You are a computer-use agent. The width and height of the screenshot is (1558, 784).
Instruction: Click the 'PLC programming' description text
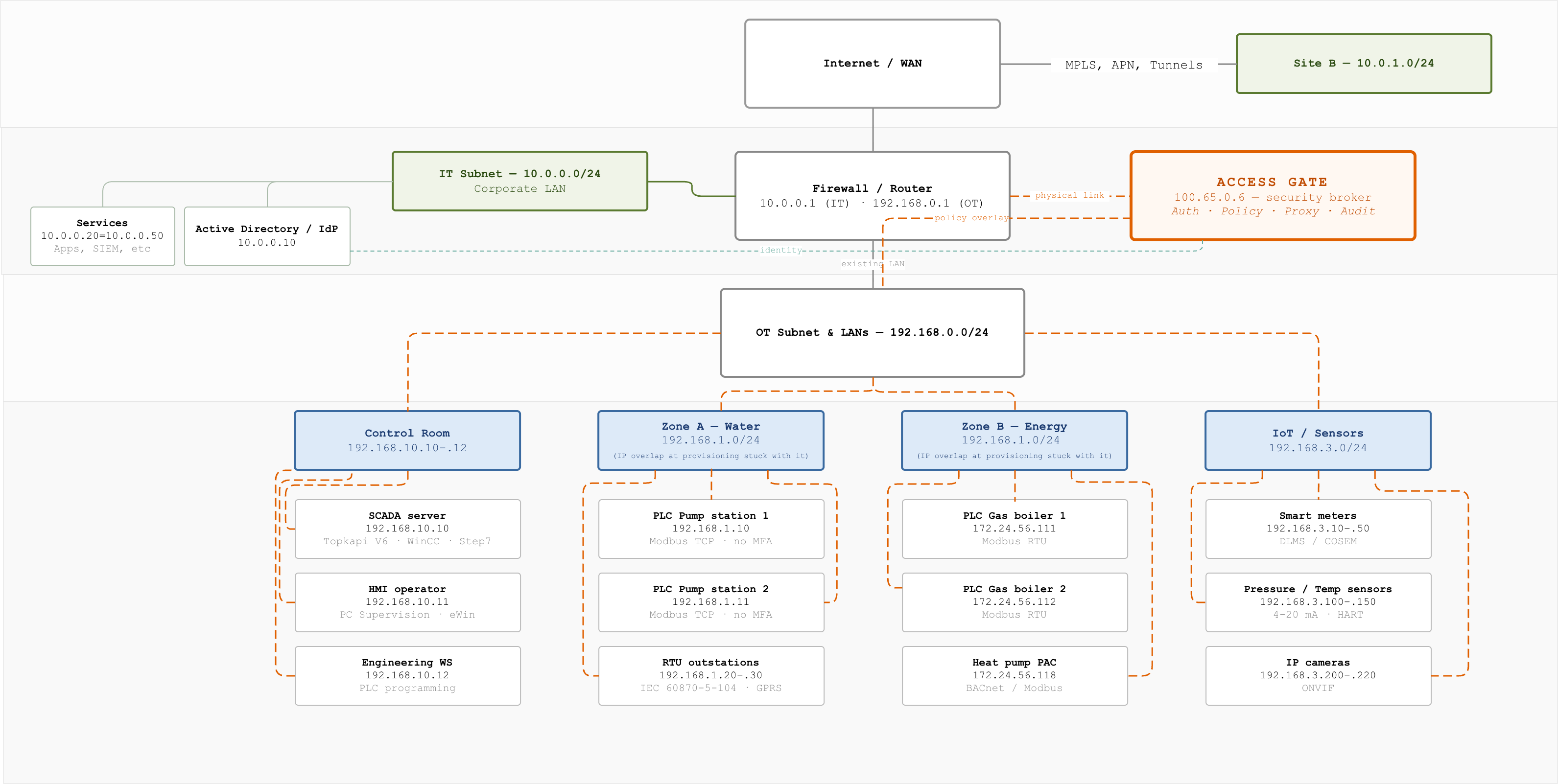[407, 688]
